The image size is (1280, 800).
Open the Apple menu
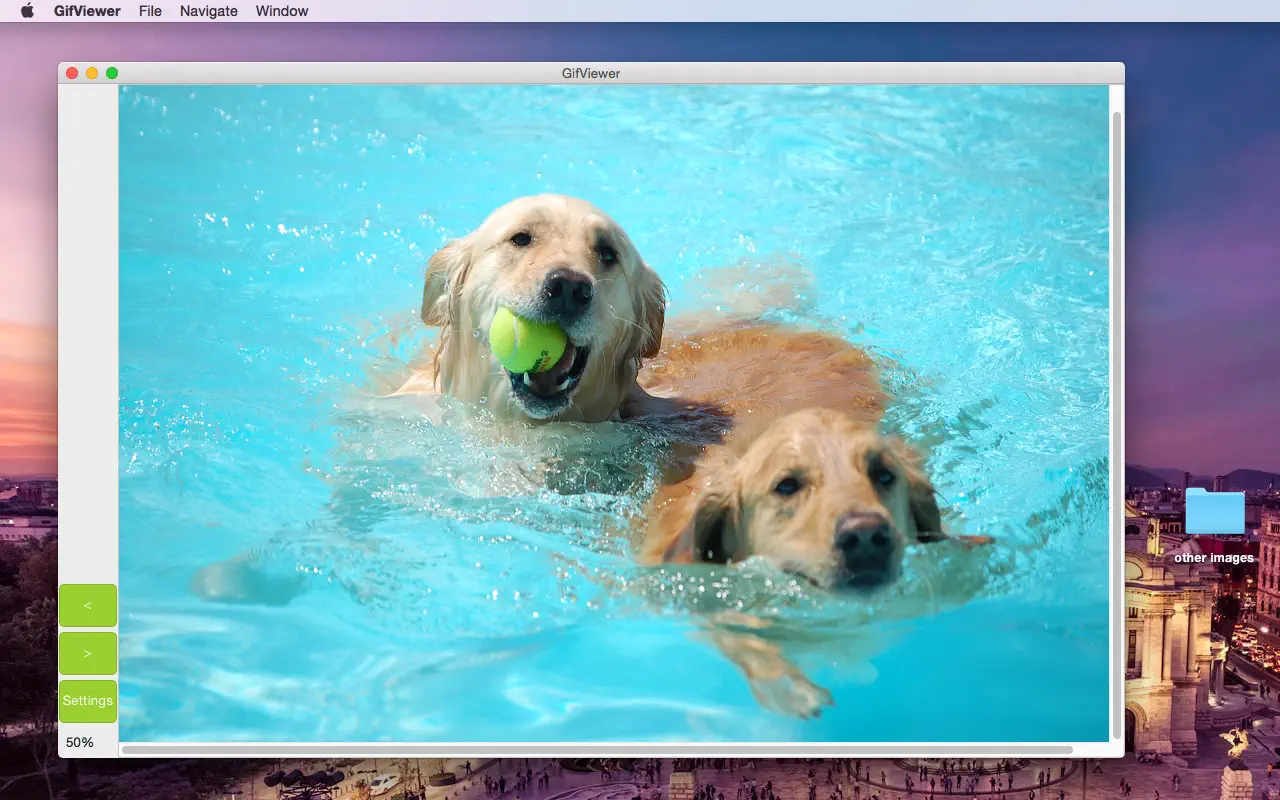click(26, 11)
